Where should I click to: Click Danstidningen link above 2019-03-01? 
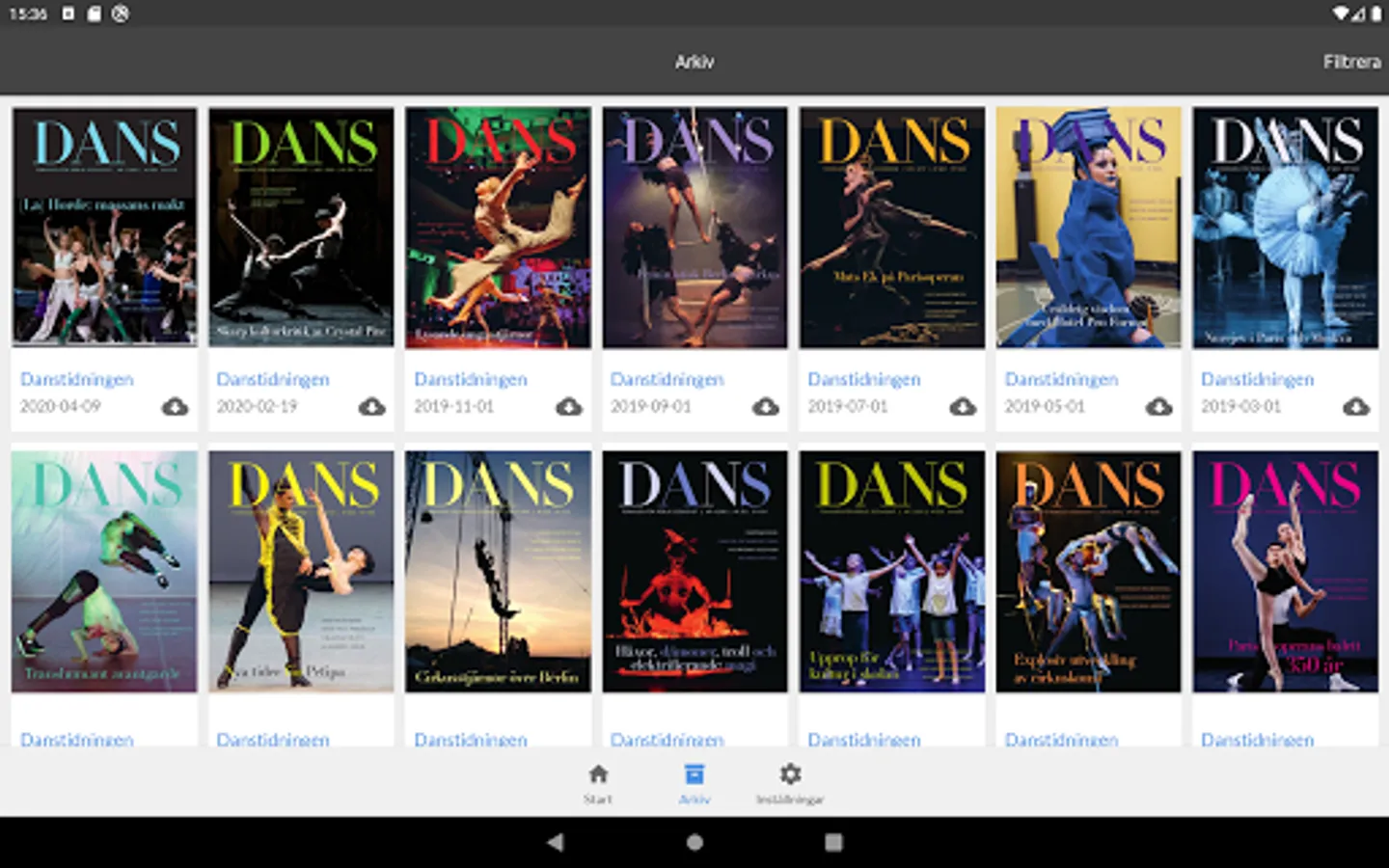(1258, 379)
